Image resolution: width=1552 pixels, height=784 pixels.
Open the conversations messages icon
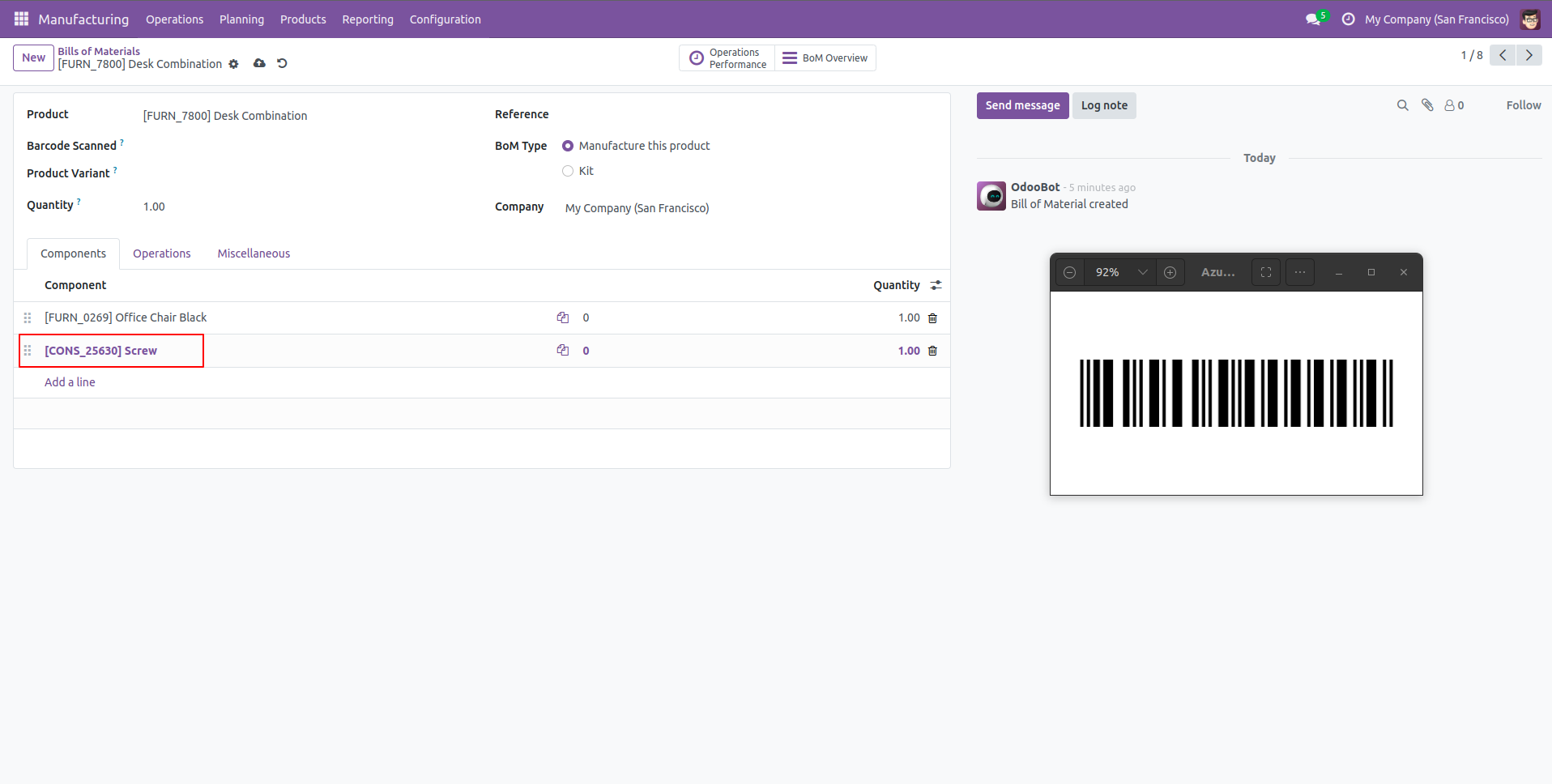[x=1313, y=19]
